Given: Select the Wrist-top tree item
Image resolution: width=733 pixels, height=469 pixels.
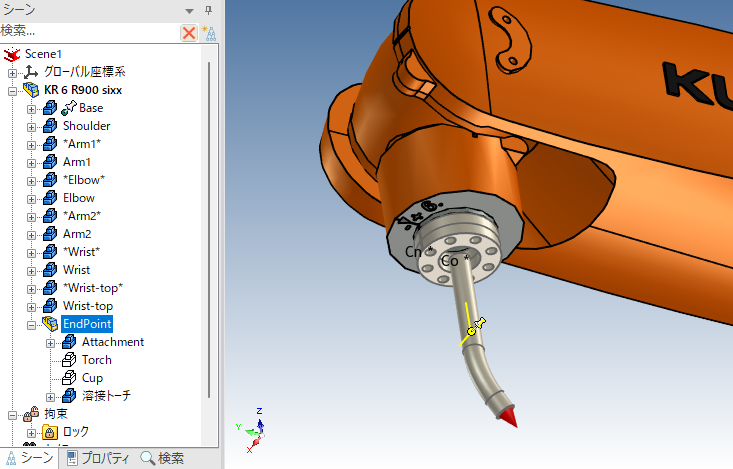Looking at the screenshot, I should pyautogui.click(x=88, y=306).
